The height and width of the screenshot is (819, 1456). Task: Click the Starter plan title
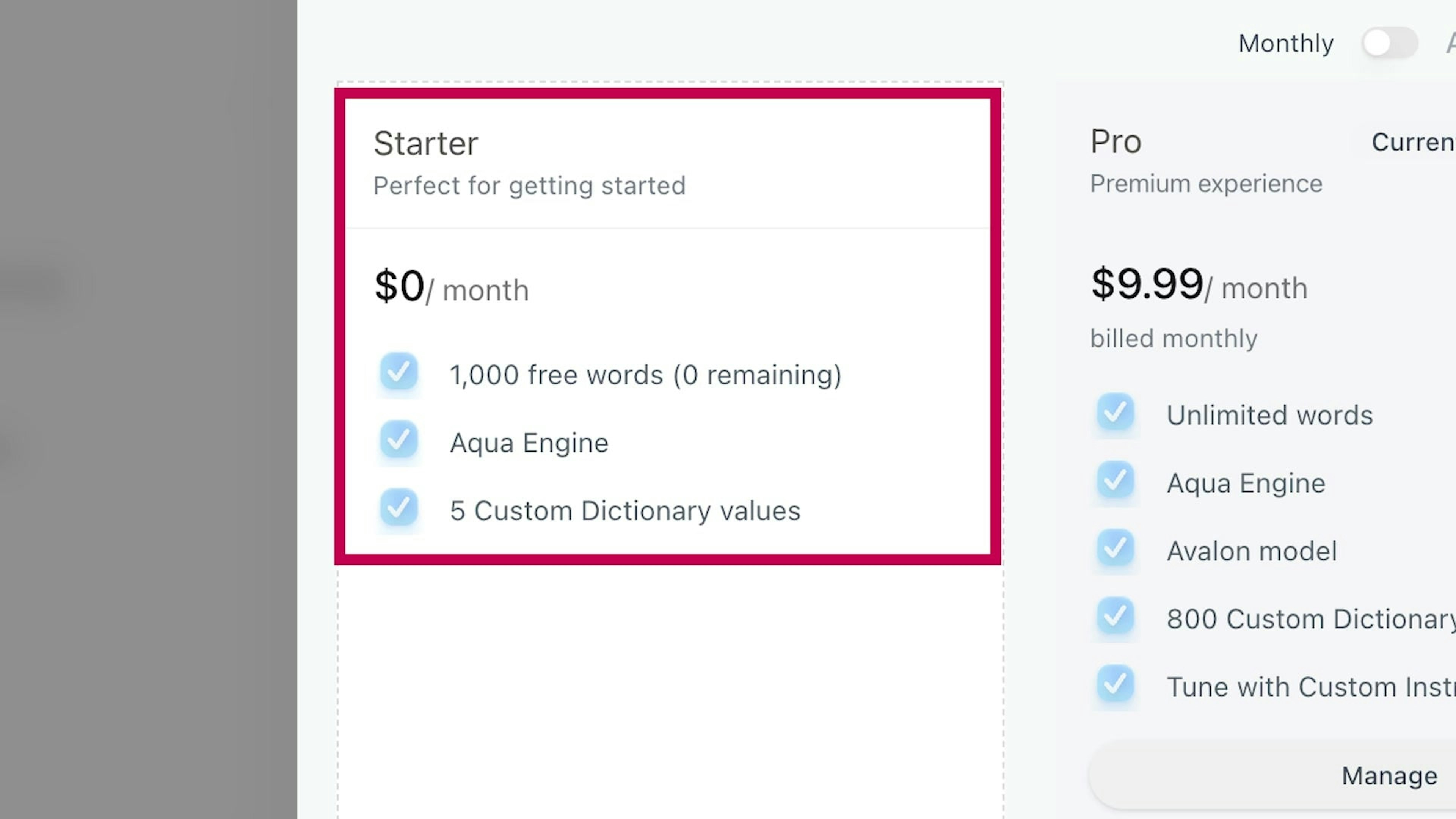pyautogui.click(x=425, y=143)
